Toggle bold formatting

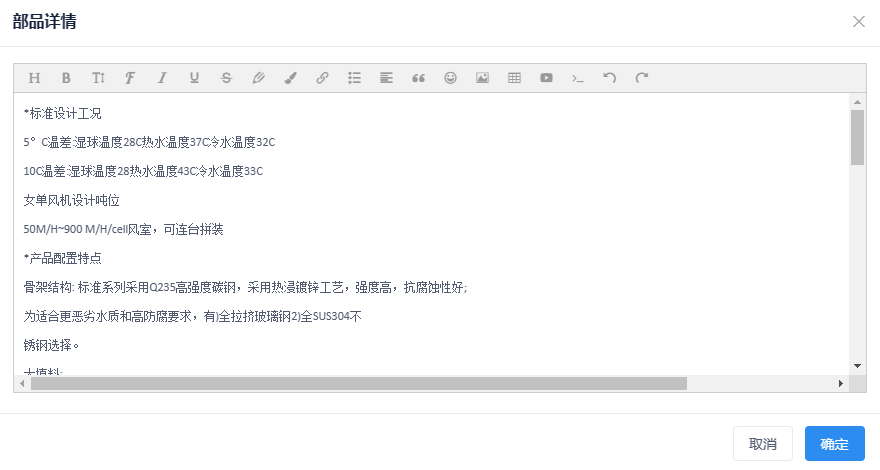coord(66,78)
